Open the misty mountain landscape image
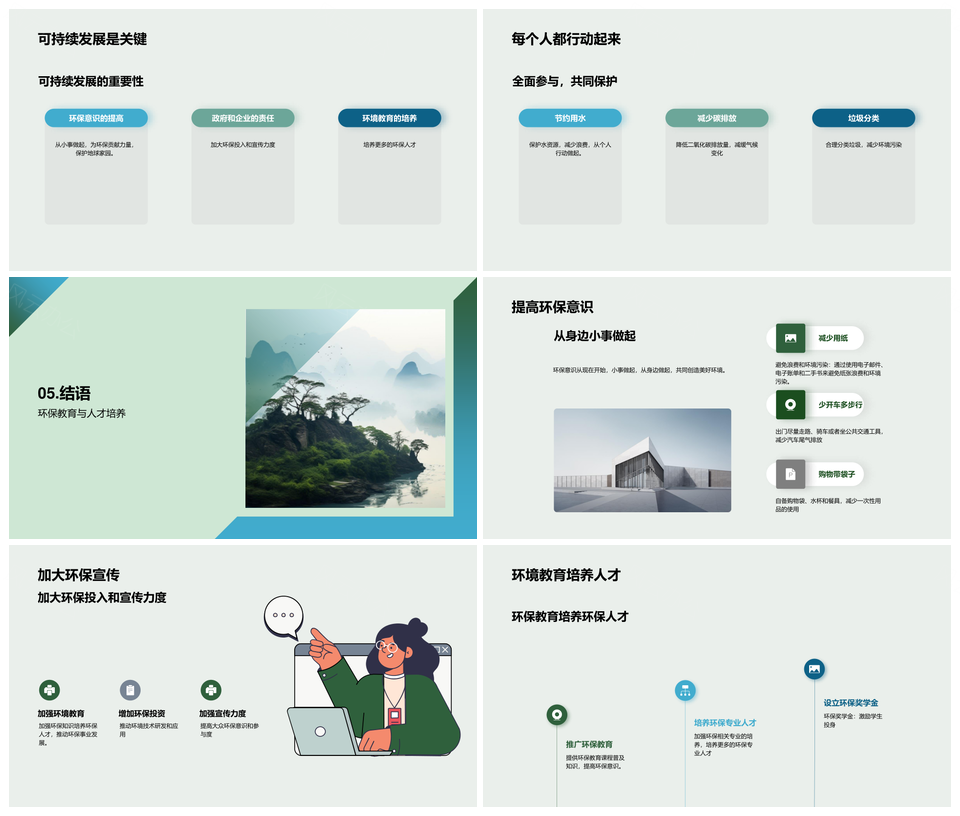Image resolution: width=960 pixels, height=816 pixels. pyautogui.click(x=345, y=408)
